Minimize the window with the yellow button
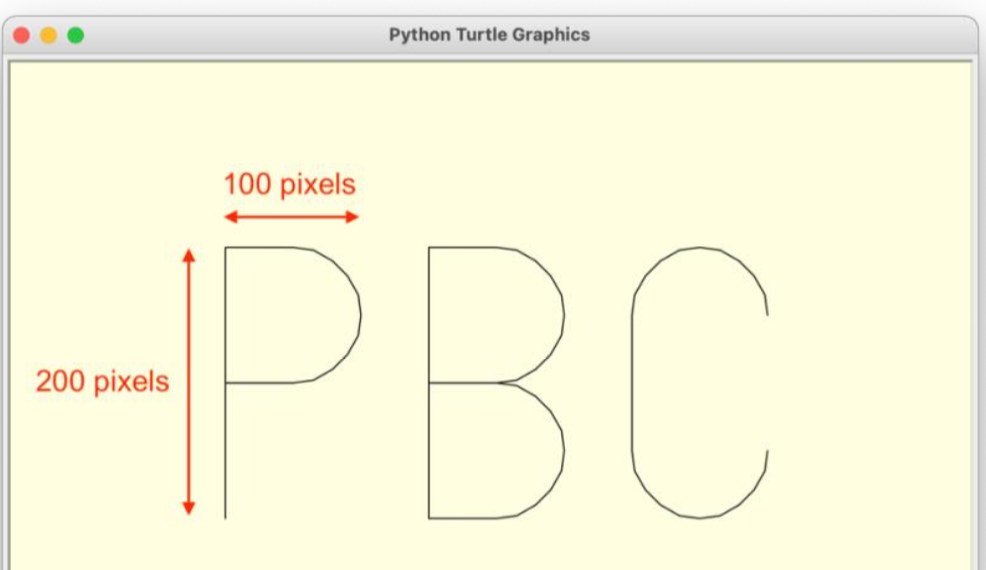The height and width of the screenshot is (570, 986). click(x=48, y=35)
